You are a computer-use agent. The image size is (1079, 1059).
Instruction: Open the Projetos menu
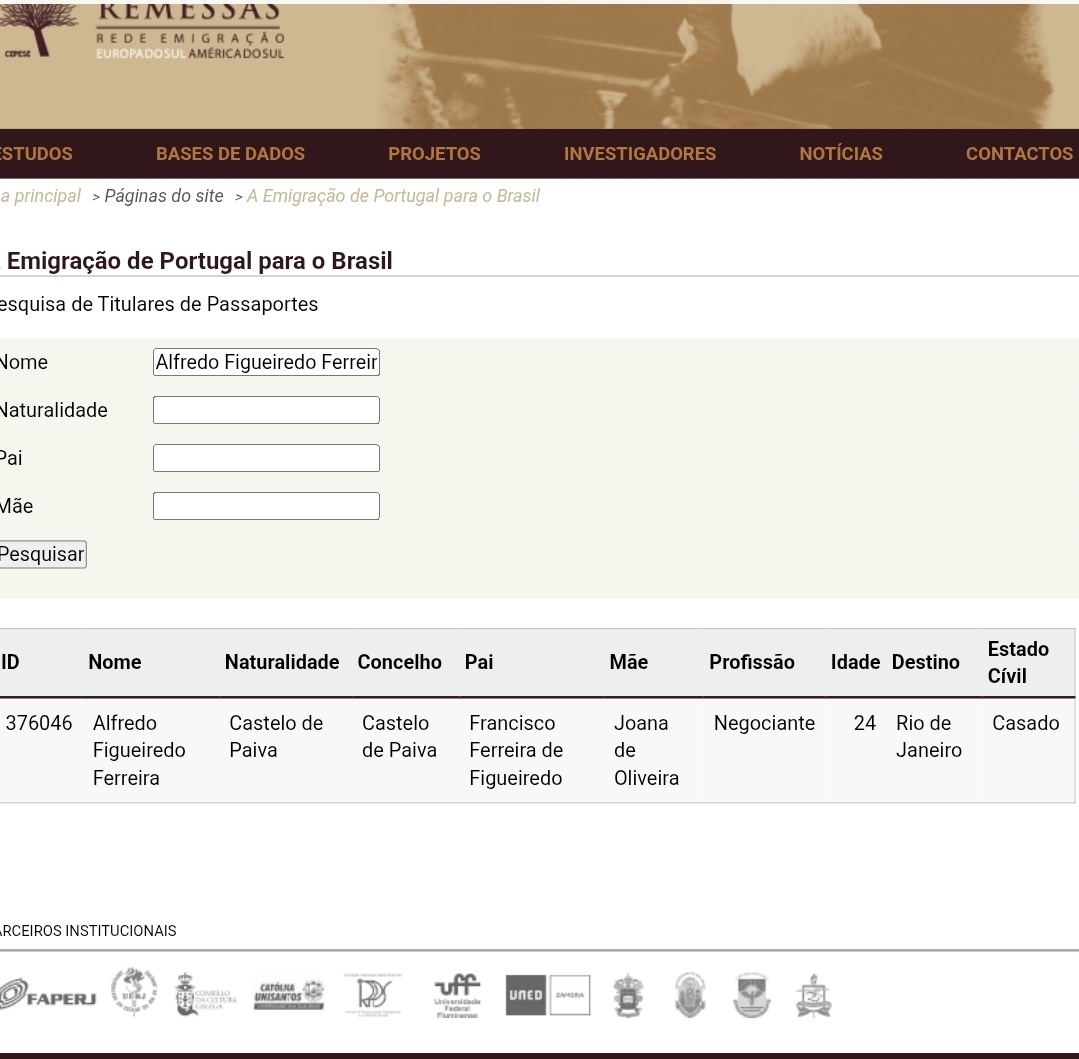coord(434,154)
